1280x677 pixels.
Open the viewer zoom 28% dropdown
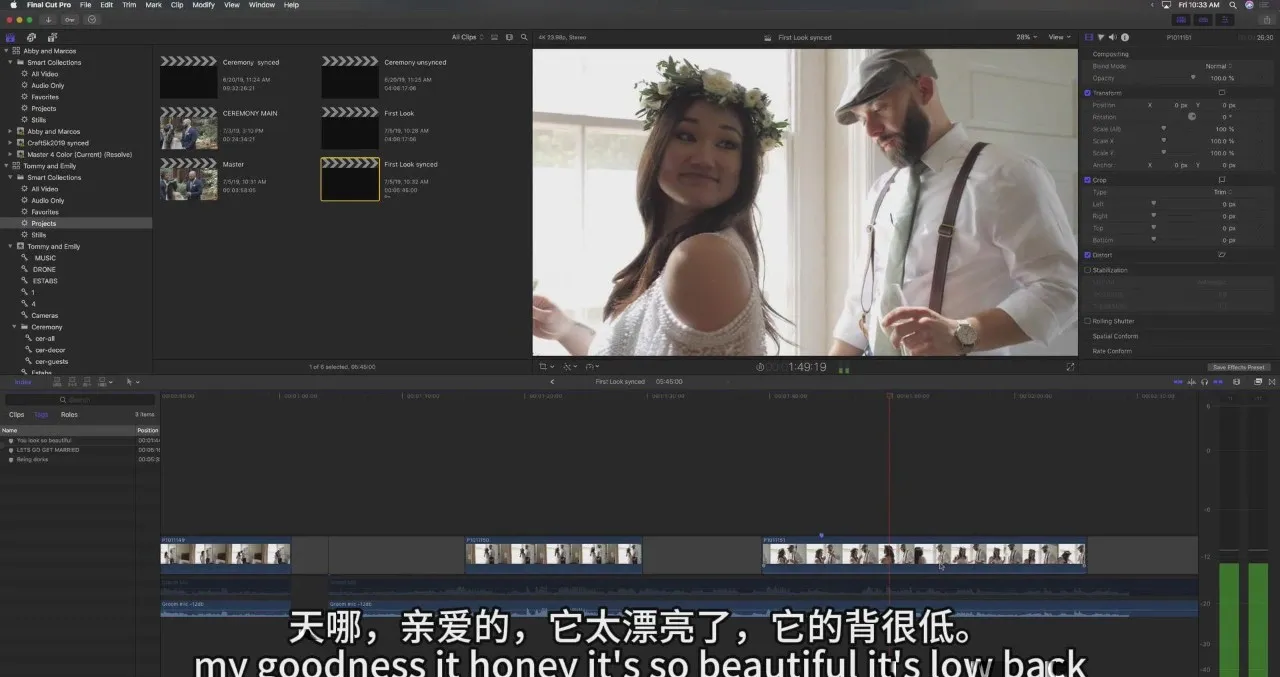coord(1026,37)
